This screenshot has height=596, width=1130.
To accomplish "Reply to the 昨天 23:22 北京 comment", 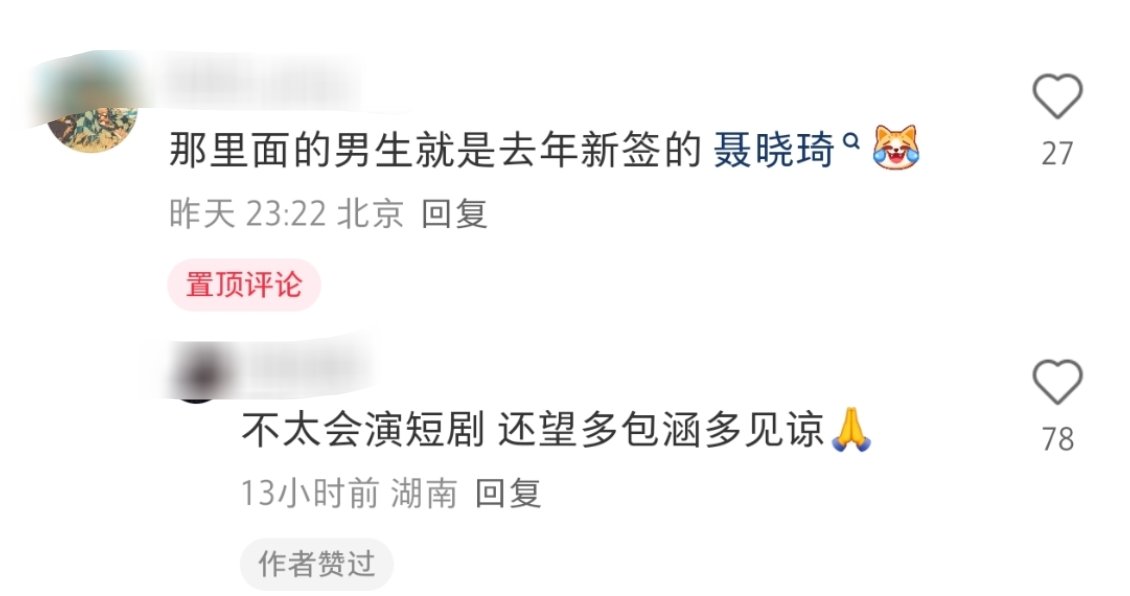I will [455, 214].
